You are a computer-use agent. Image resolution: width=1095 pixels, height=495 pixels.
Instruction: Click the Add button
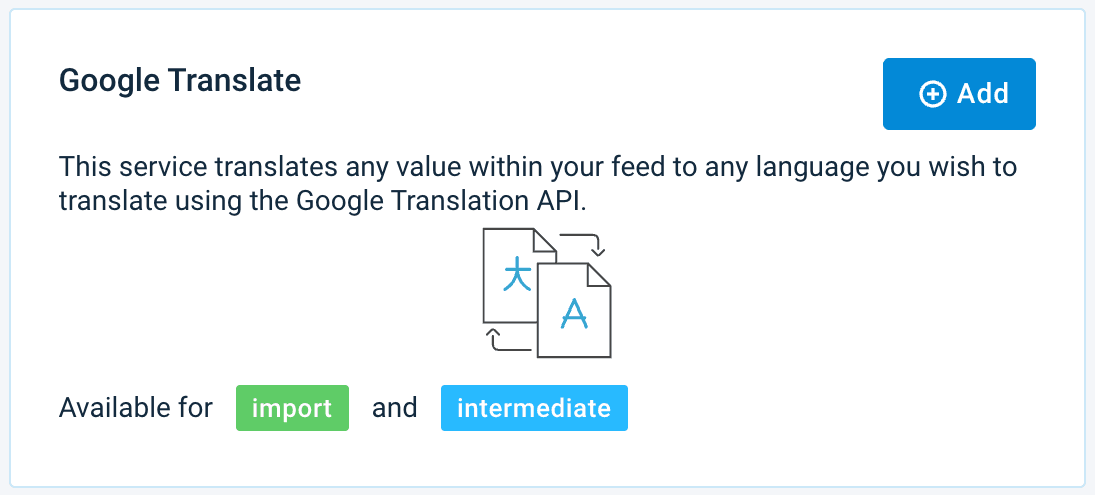958,94
